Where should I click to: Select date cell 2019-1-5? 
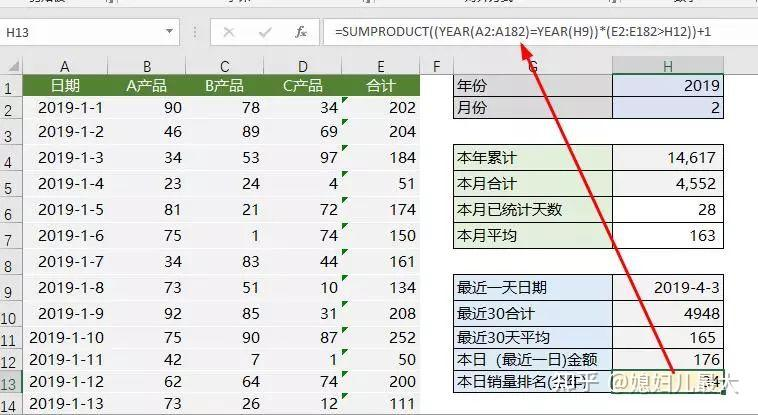click(65, 209)
